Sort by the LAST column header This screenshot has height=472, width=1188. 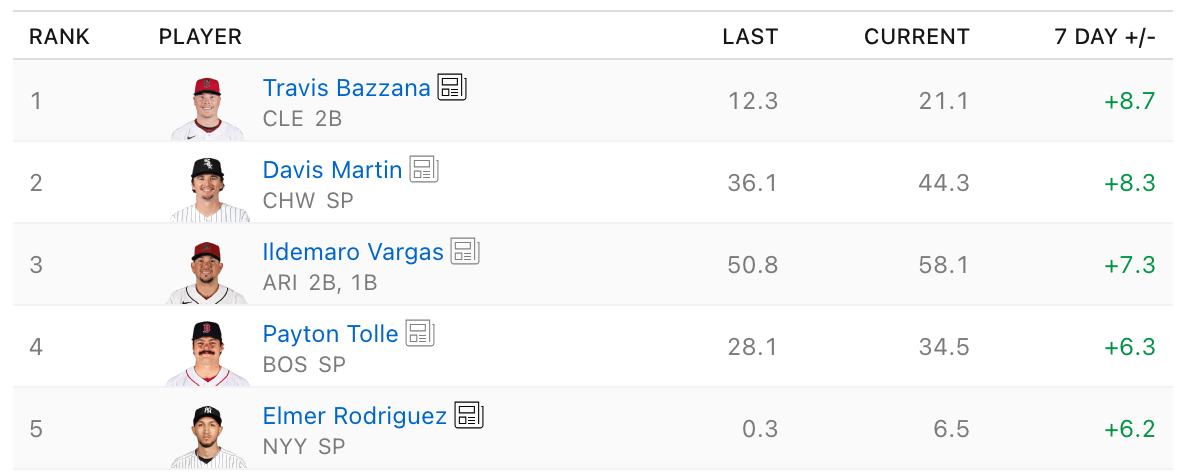point(750,37)
